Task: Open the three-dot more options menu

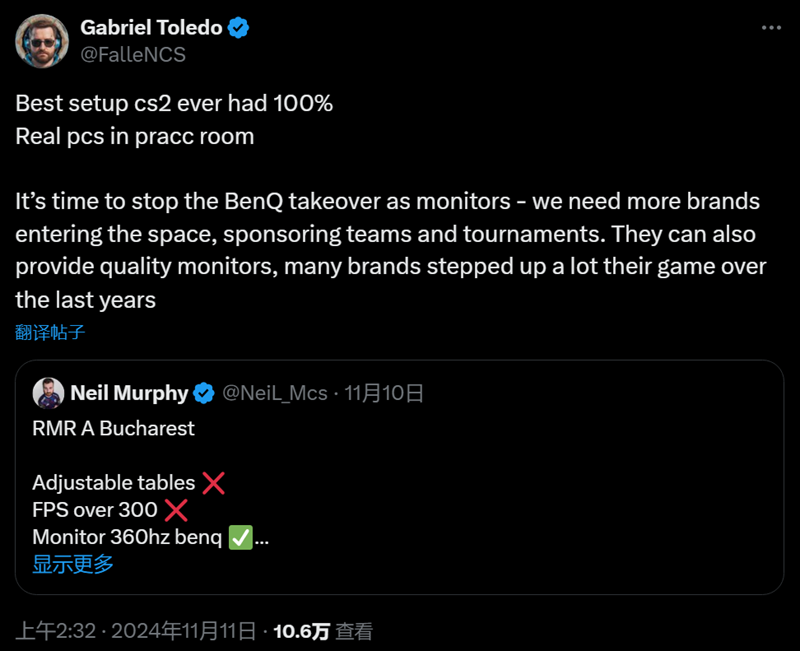Action: [x=771, y=28]
